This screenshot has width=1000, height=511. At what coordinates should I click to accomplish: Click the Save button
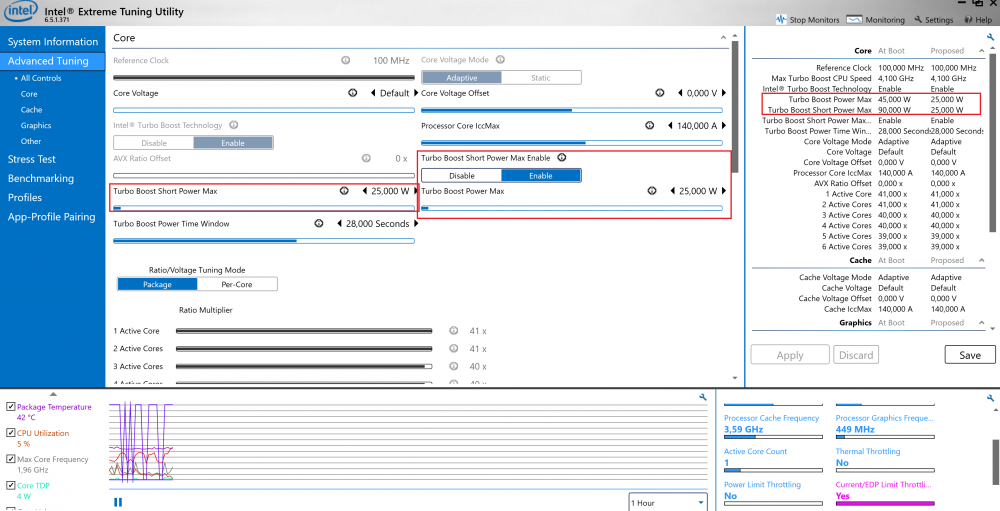tap(969, 355)
